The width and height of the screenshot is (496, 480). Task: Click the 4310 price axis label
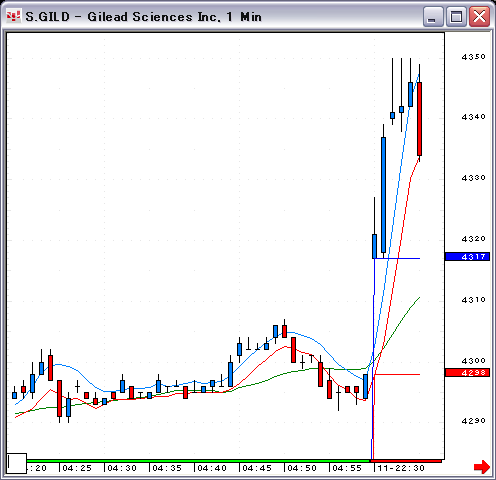pyautogui.click(x=473, y=300)
